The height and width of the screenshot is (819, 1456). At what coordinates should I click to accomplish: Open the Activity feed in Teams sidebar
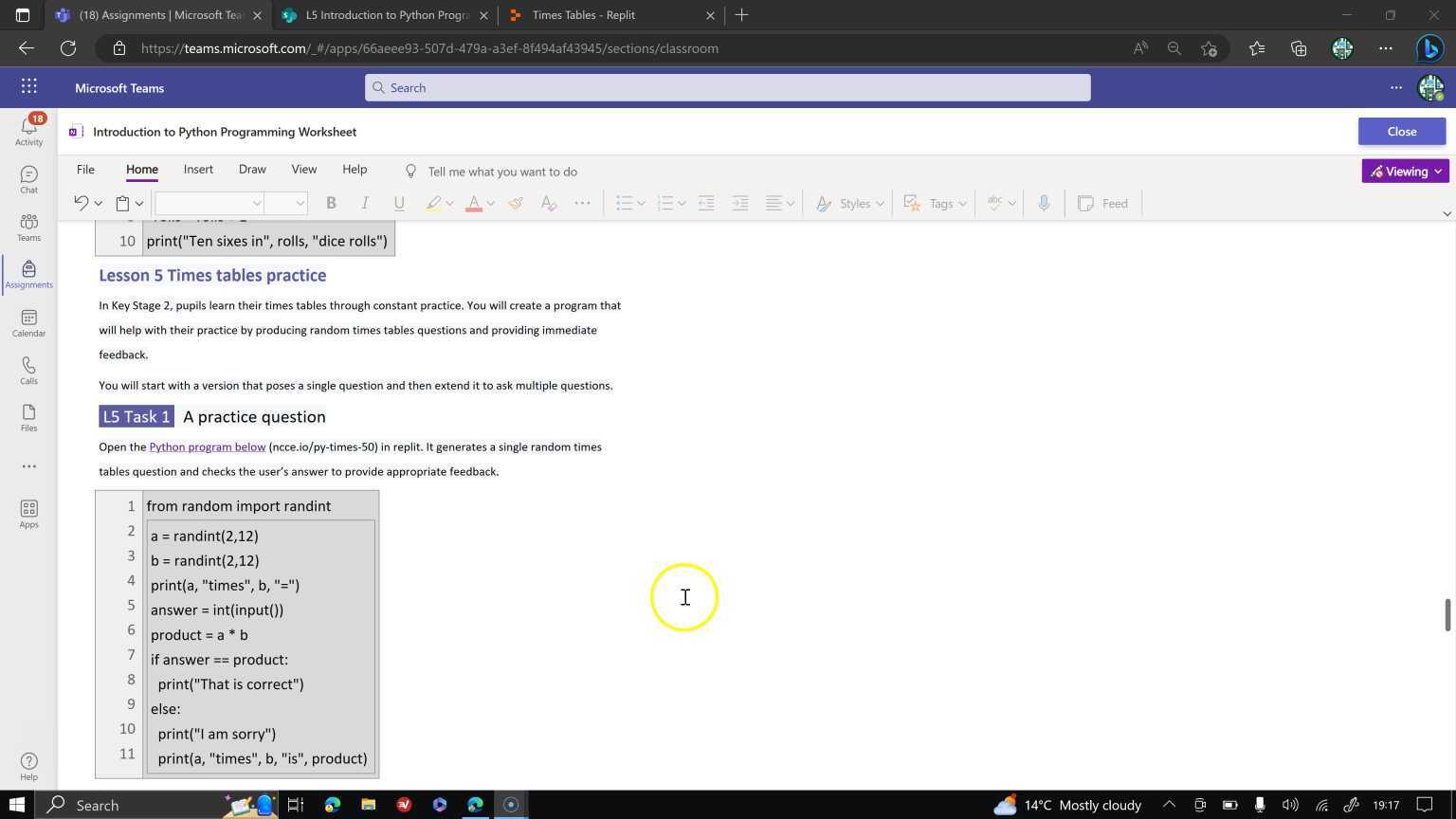click(x=28, y=130)
